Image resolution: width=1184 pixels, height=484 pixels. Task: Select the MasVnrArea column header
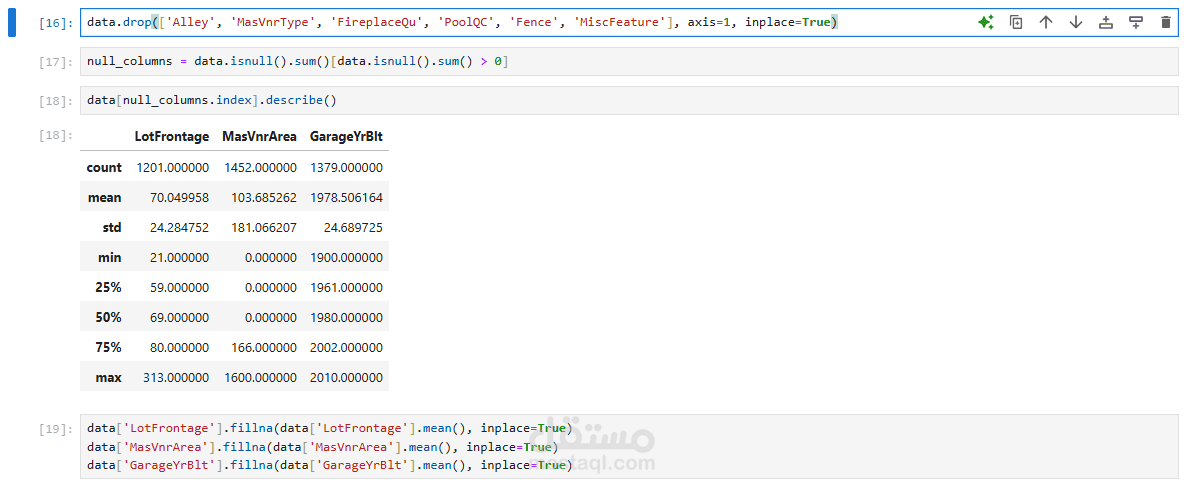pos(259,137)
